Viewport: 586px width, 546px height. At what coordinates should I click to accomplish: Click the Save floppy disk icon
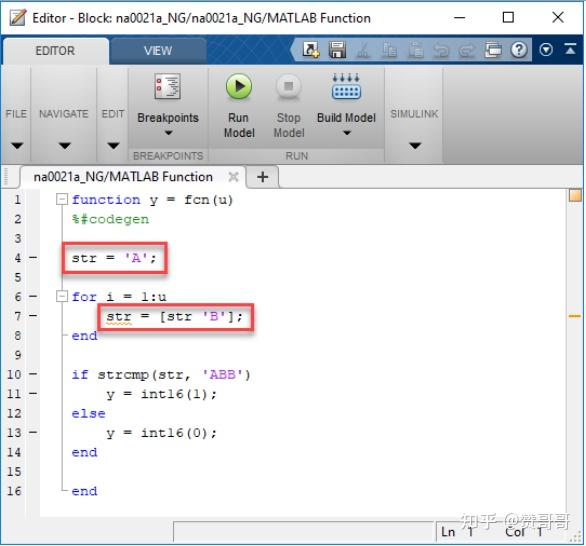tap(337, 49)
